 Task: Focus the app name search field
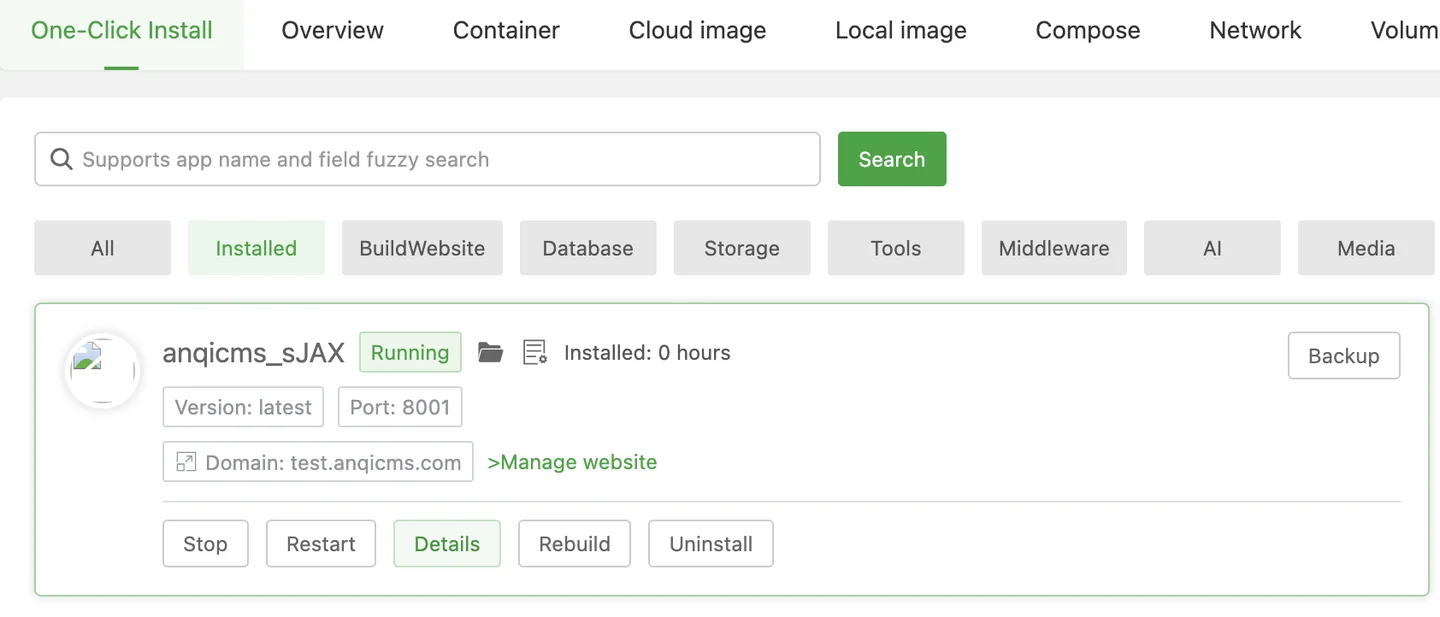427,159
